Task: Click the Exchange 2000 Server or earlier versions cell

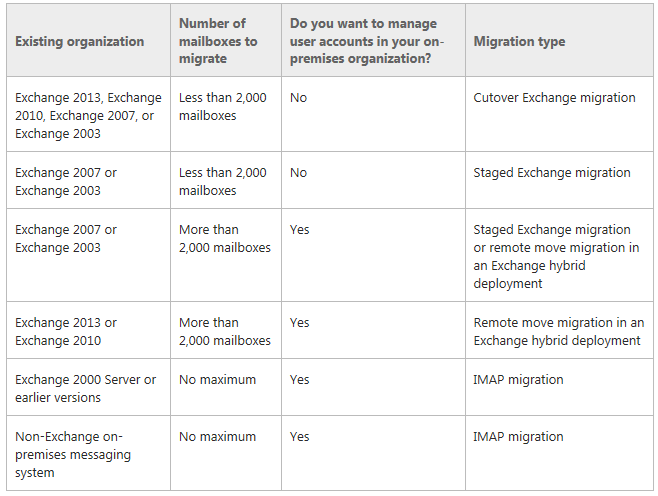Action: click(x=86, y=388)
